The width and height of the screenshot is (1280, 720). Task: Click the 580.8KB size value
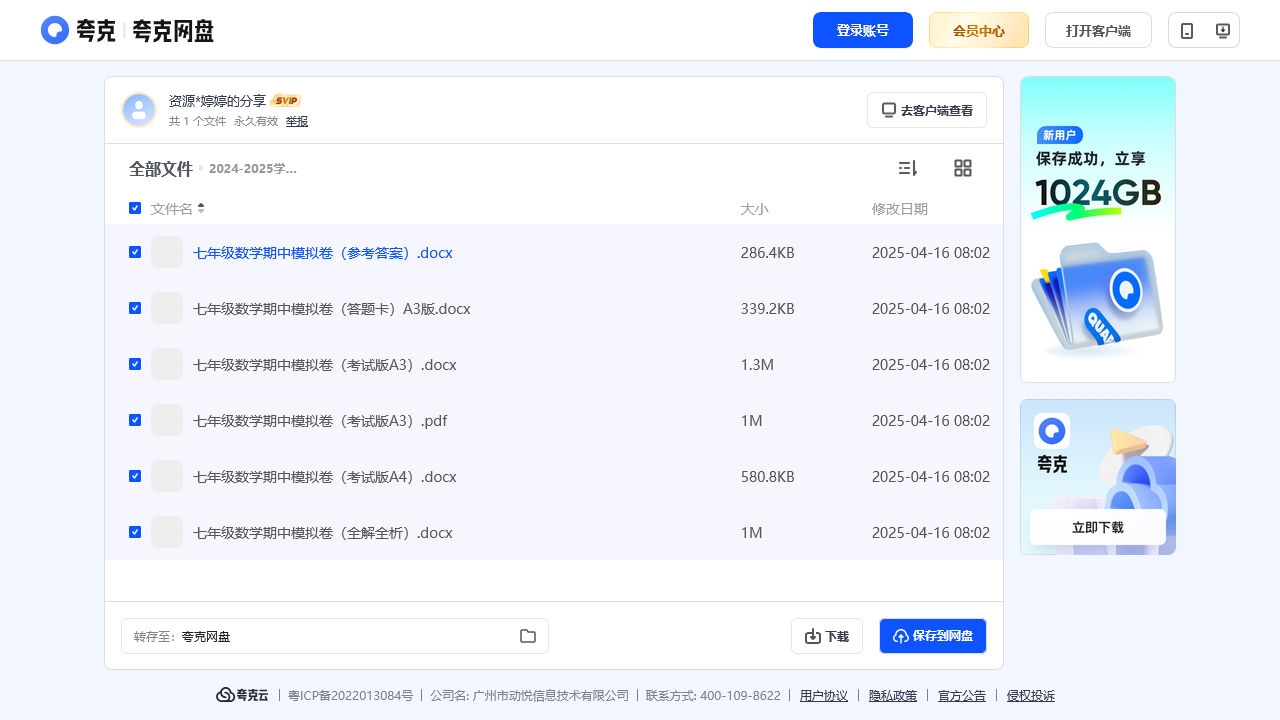pyautogui.click(x=768, y=477)
